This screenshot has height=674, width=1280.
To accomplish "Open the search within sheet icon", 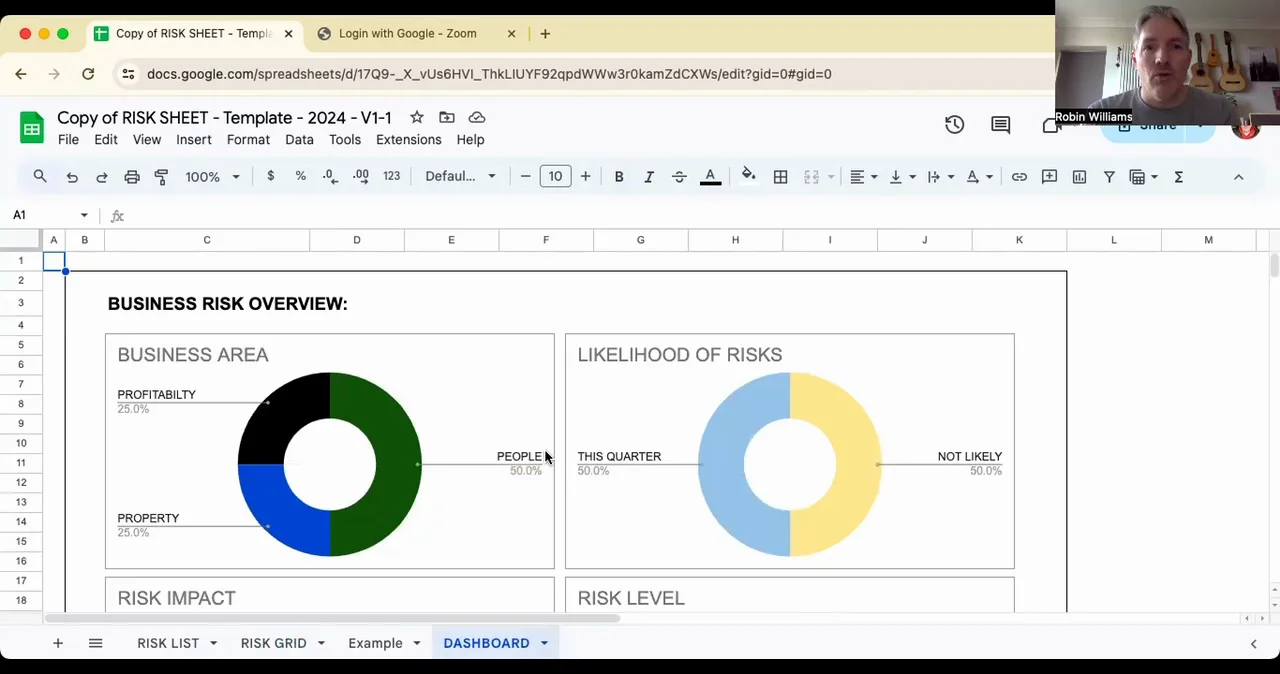I will coord(40,176).
